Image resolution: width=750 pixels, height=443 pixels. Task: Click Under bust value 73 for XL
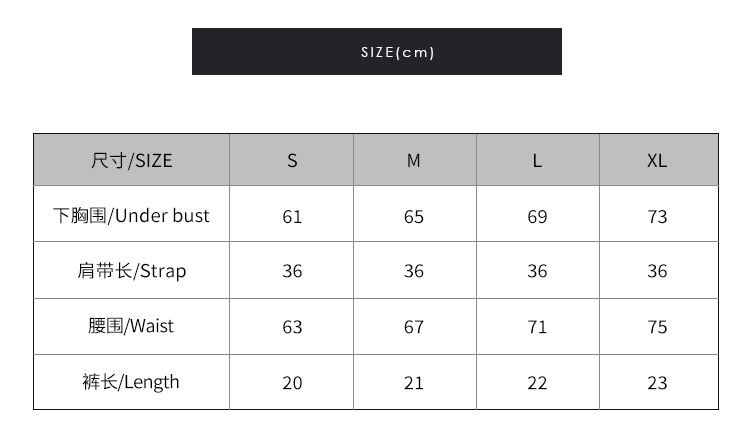pos(657,217)
